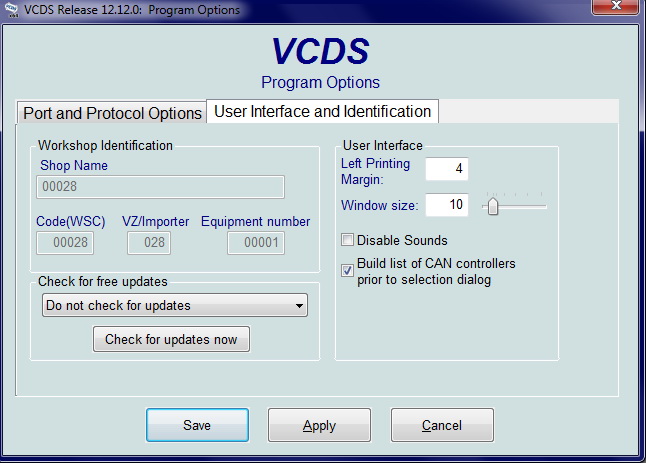Select User Interface and Identification tab

point(323,111)
